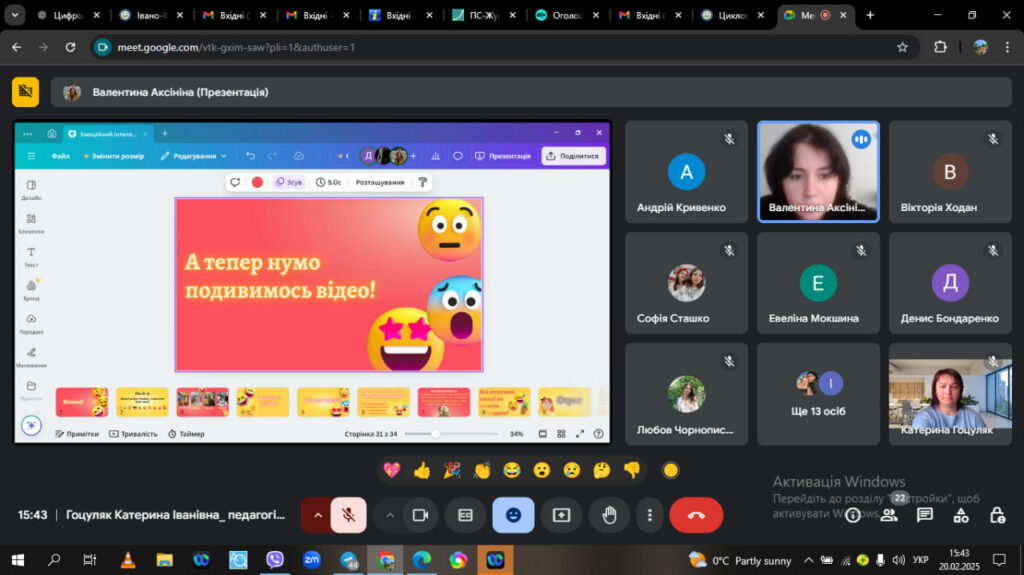The image size is (1024, 575).
Task: Open the activities shapes icon
Action: coord(961,515)
